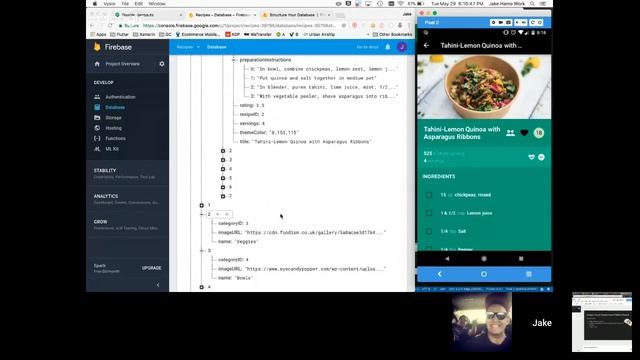Screen dimensions: 640x360
Task: Expand the Grow sidebar group
Action: click(127, 225)
